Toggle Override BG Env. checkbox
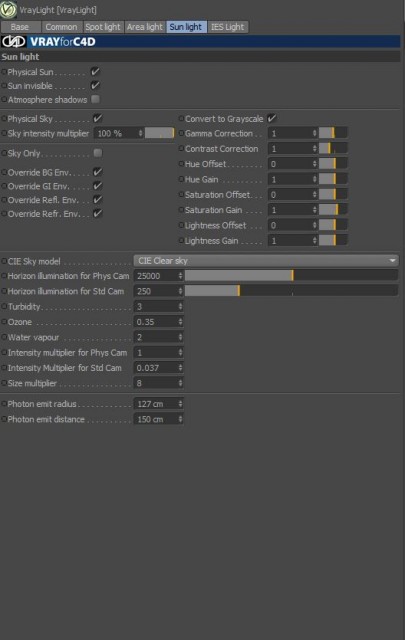Viewport: 405px width, 640px height. 97,172
